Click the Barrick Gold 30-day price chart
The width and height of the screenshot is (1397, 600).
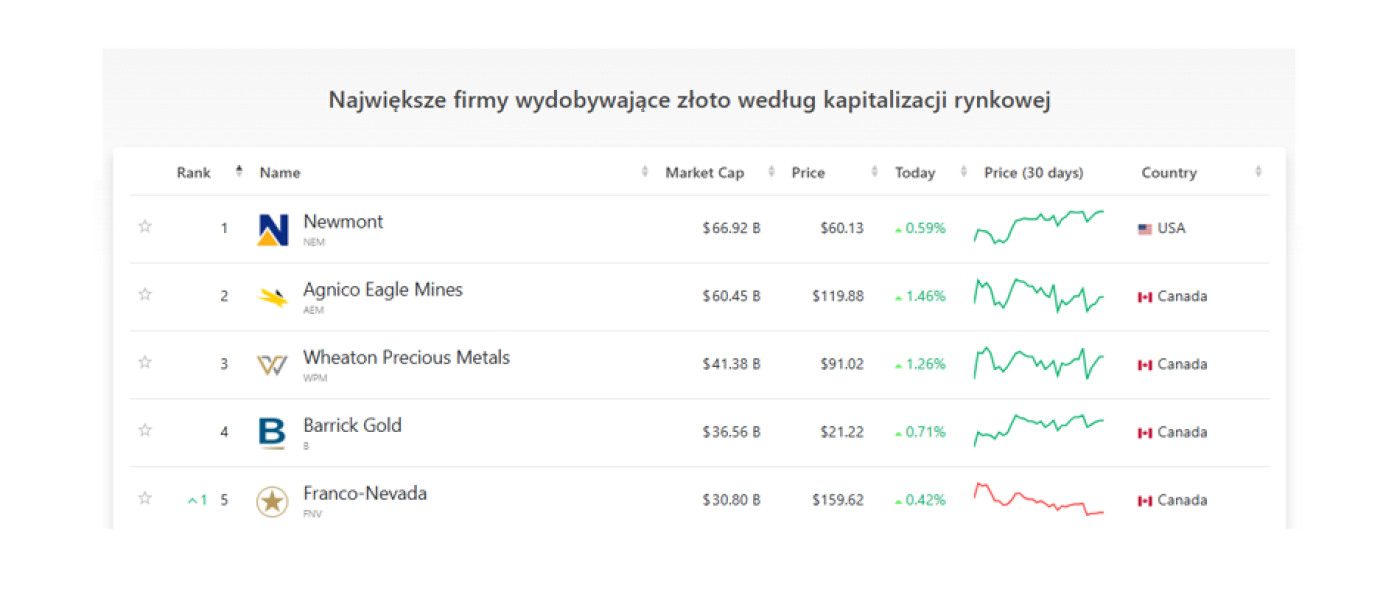[x=1039, y=430]
